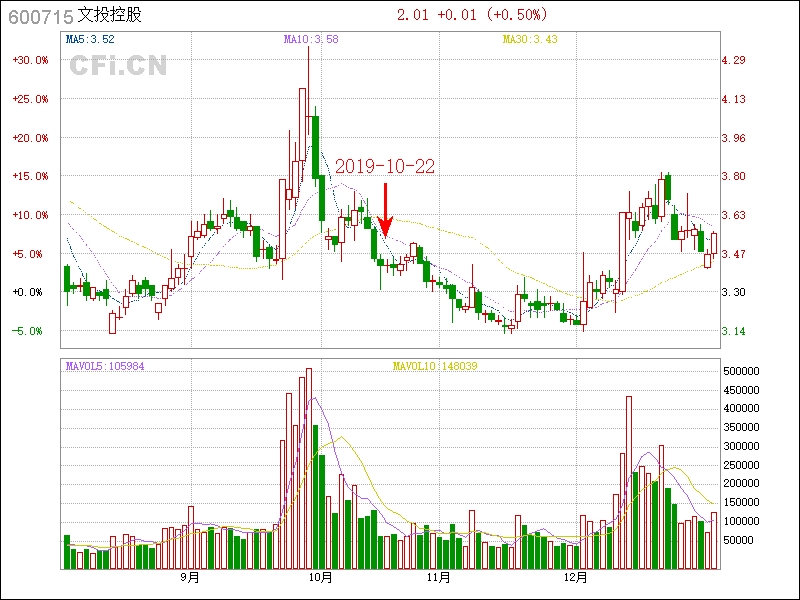
Task: Click the CFi.CN watermark logo
Action: (118, 66)
